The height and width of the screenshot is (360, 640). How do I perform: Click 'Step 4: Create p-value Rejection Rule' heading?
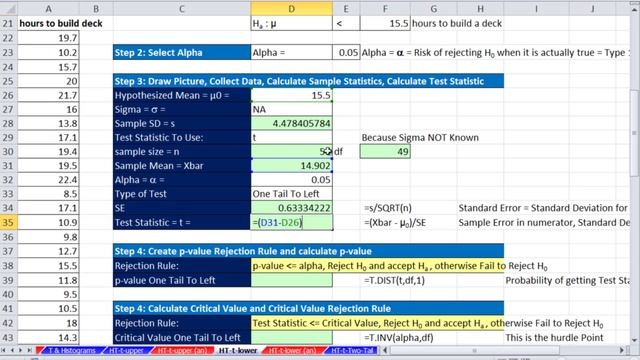click(308, 251)
